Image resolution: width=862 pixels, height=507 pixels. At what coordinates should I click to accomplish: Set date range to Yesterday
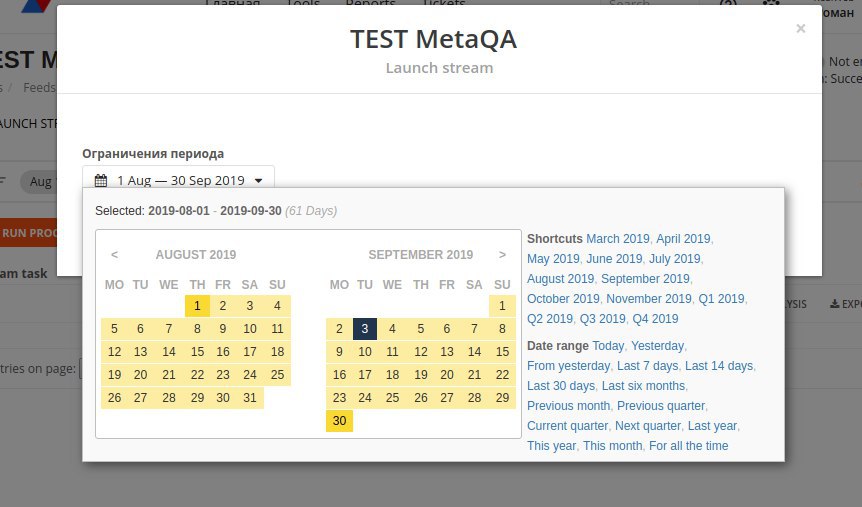657,346
